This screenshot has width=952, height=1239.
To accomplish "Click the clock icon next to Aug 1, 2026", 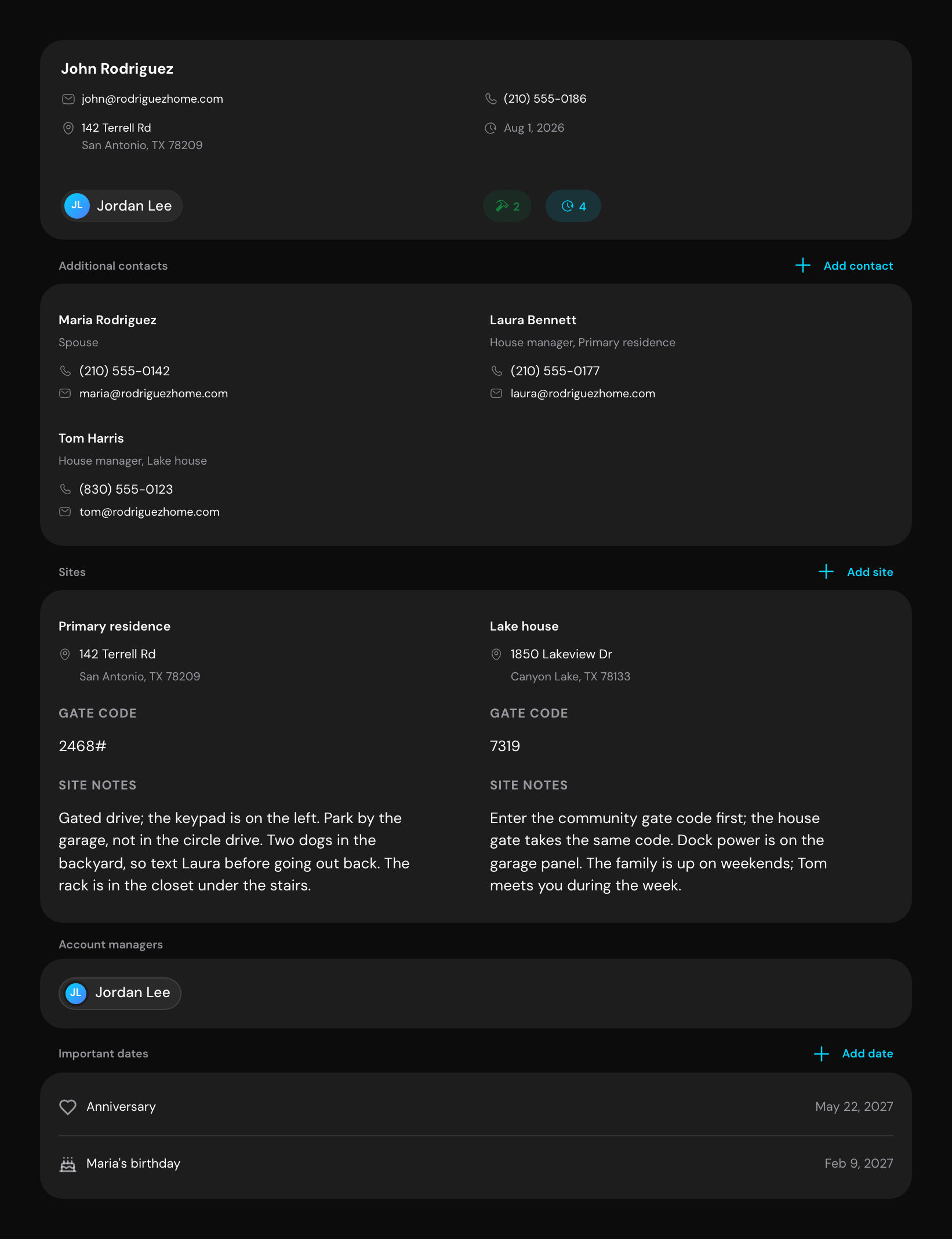I will click(x=491, y=128).
